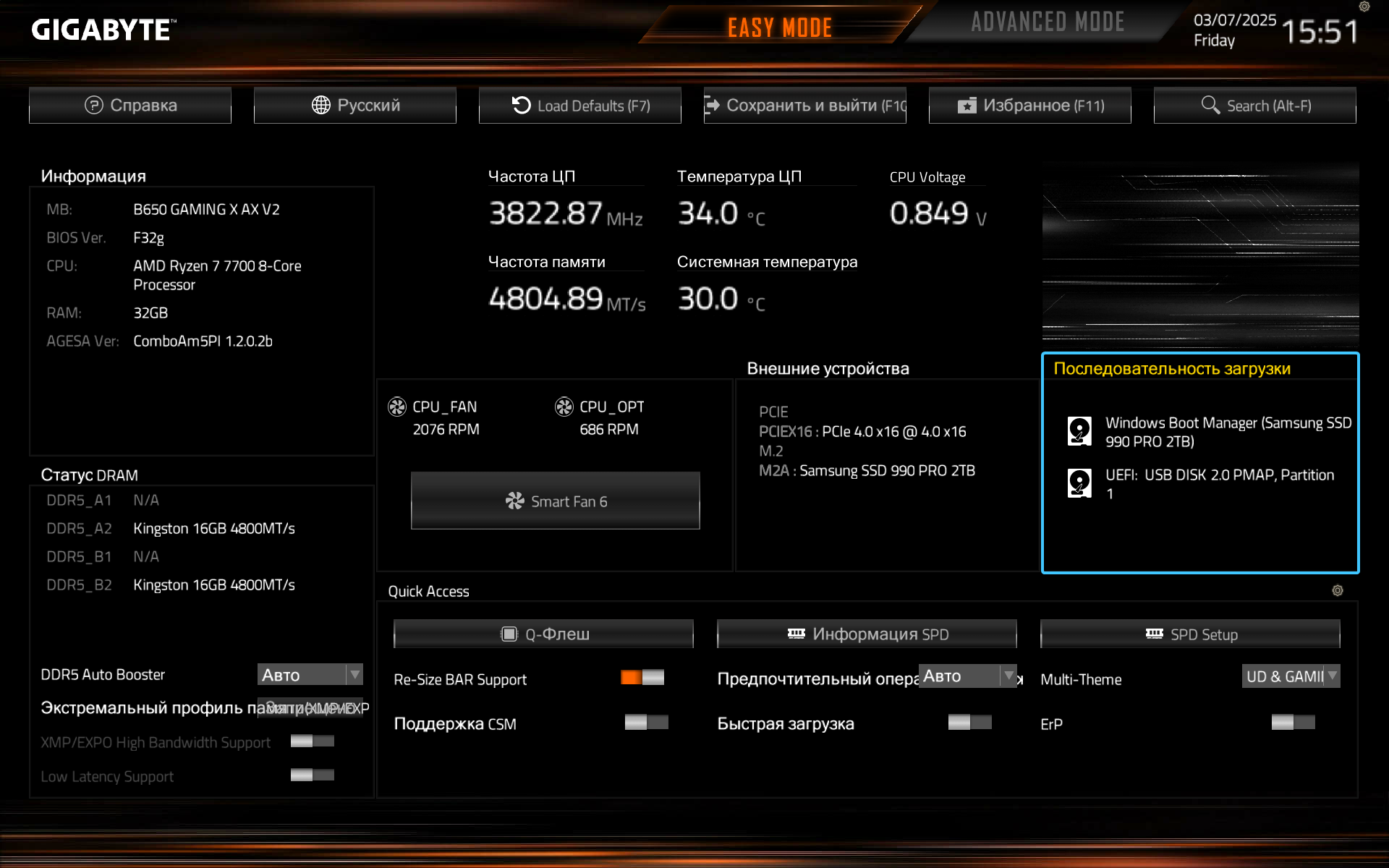Viewport: 1389px width, 868px height.
Task: Click the 3822.87 MHz CPU frequency
Action: [566, 214]
